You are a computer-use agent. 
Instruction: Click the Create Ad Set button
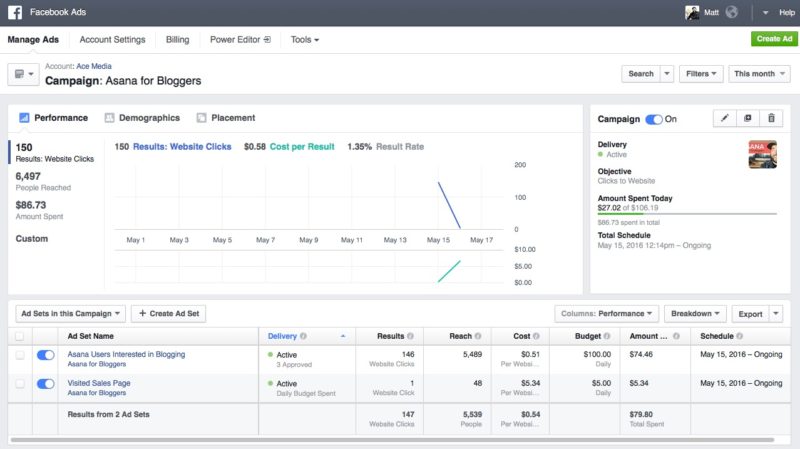(169, 313)
